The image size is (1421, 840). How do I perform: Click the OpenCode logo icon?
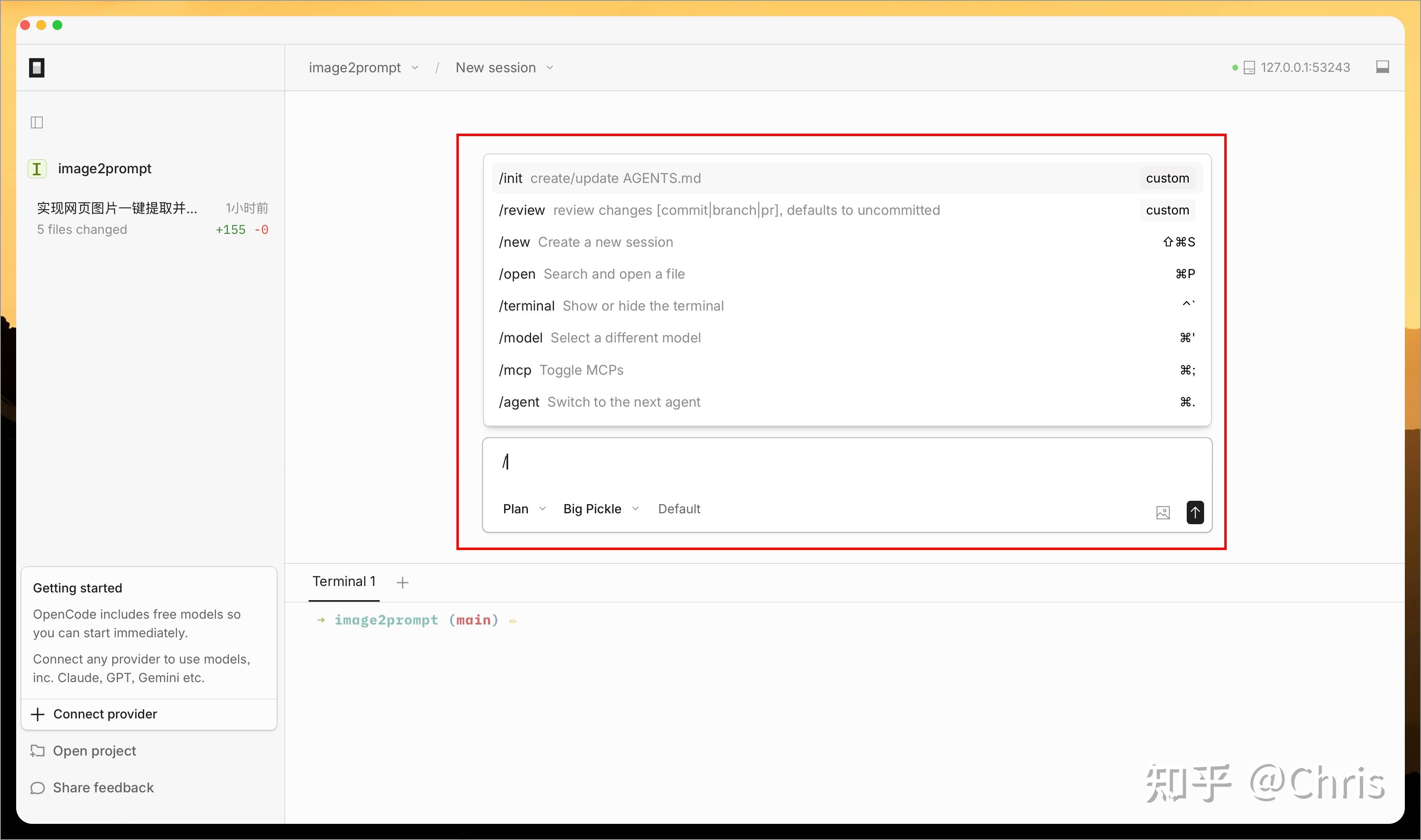37,67
